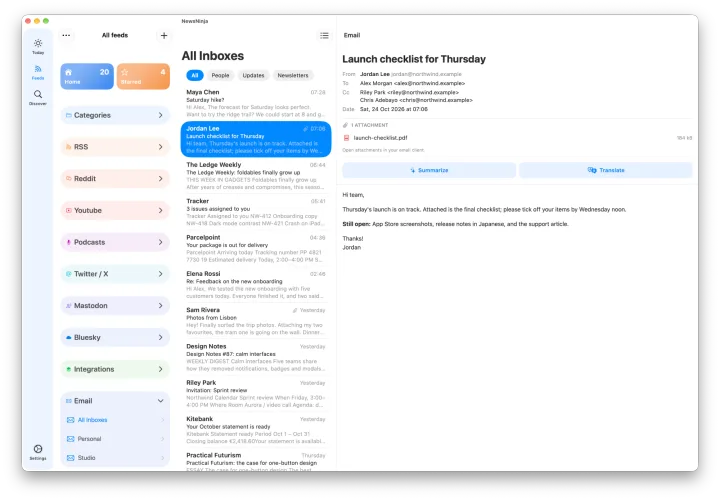Expand the RSS section chevron
Screen dimensions: 720x500
point(160,147)
